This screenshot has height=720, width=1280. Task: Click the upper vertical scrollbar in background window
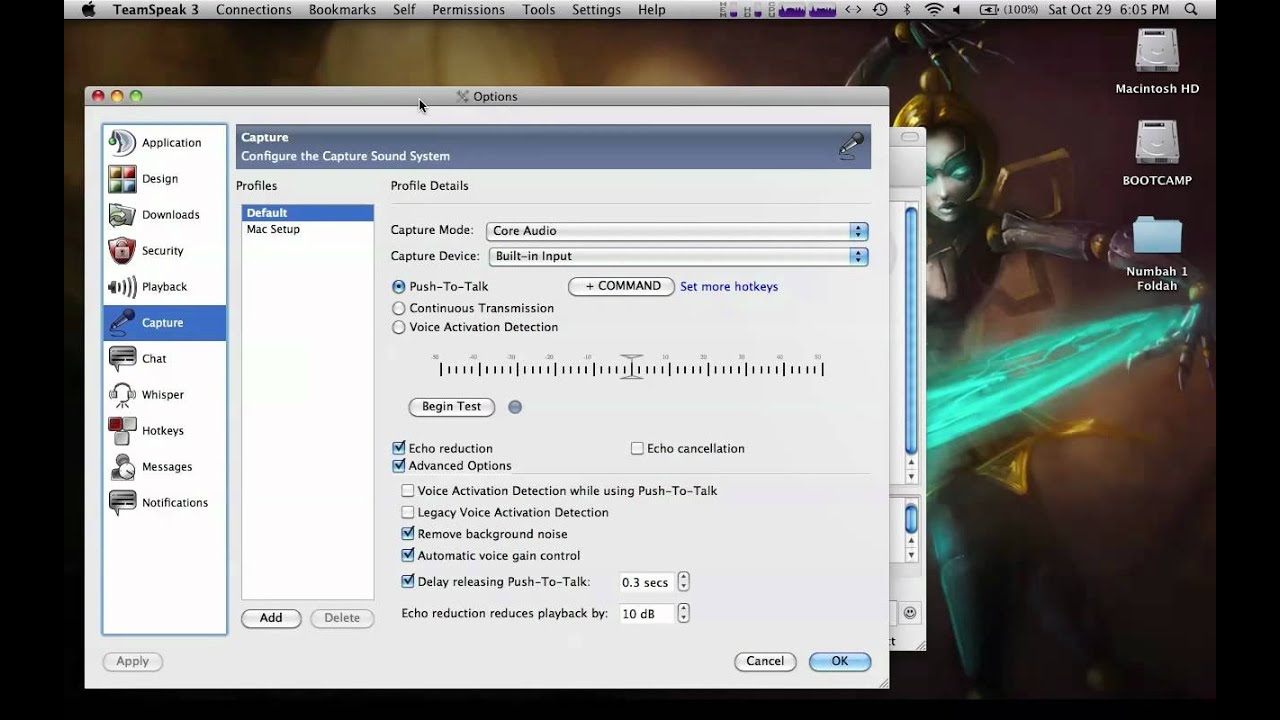911,330
